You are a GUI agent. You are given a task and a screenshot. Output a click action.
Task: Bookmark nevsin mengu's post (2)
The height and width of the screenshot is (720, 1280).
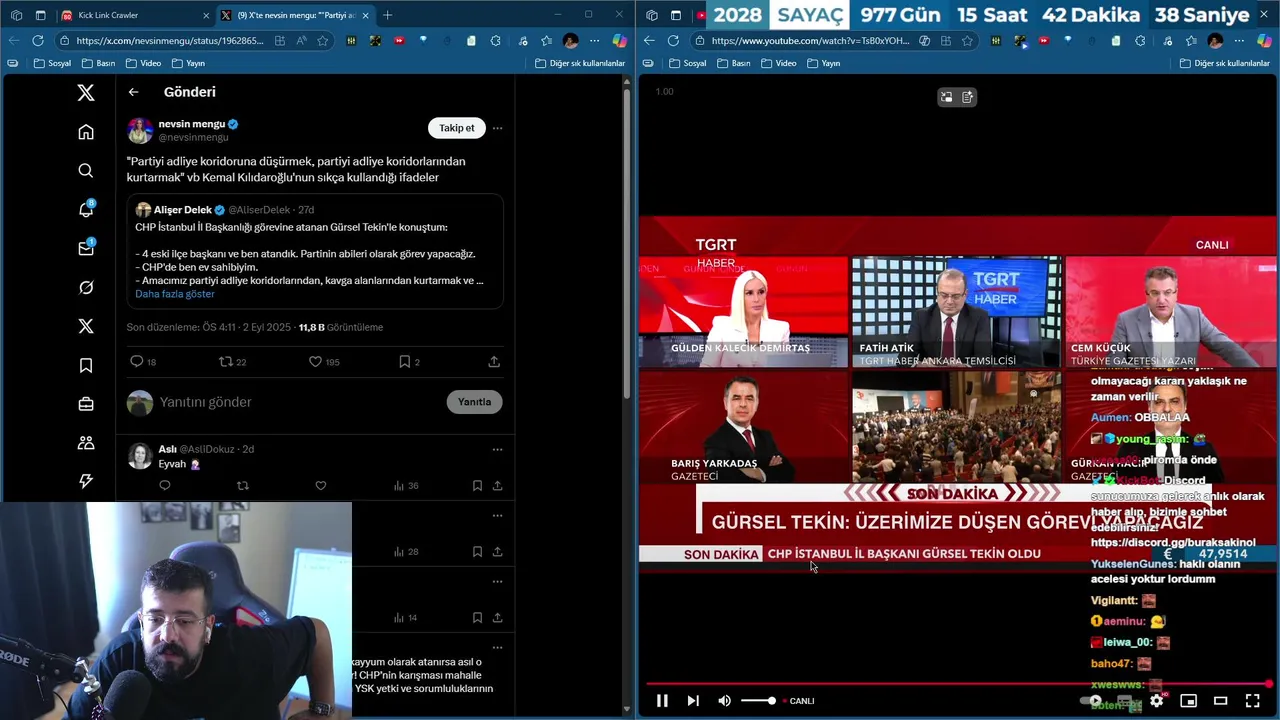tap(409, 362)
